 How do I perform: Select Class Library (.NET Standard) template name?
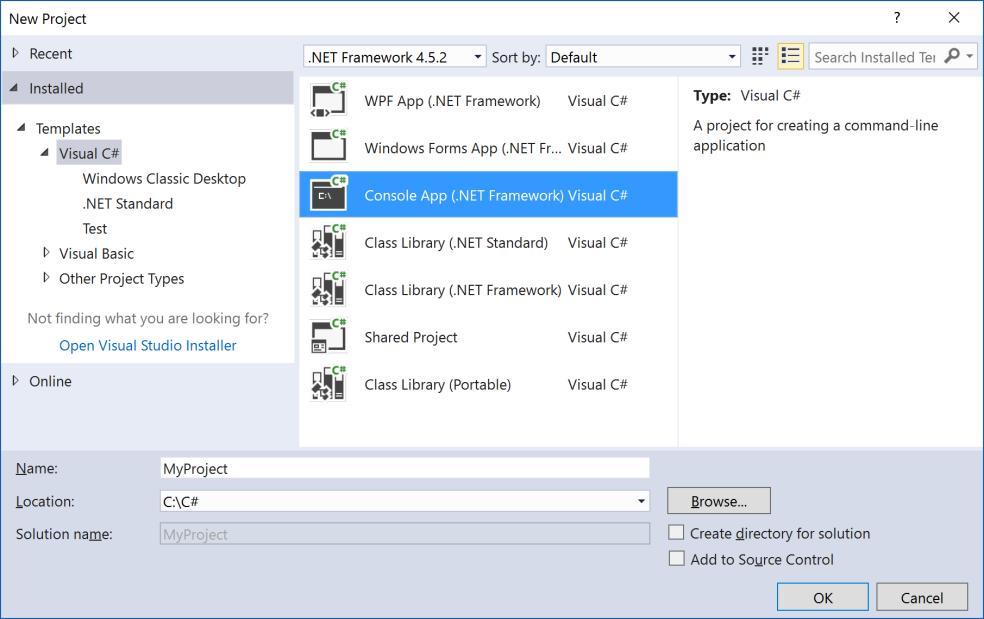pyautogui.click(x=456, y=242)
